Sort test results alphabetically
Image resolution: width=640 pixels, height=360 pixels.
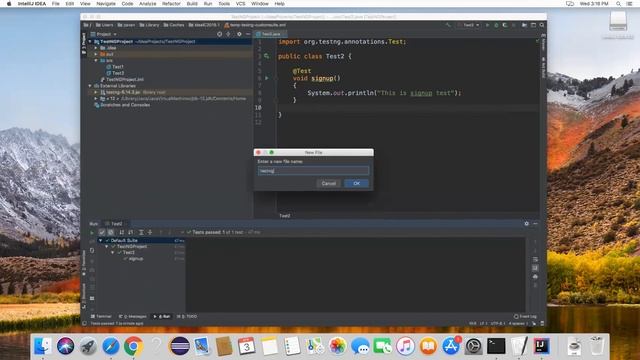(122, 232)
